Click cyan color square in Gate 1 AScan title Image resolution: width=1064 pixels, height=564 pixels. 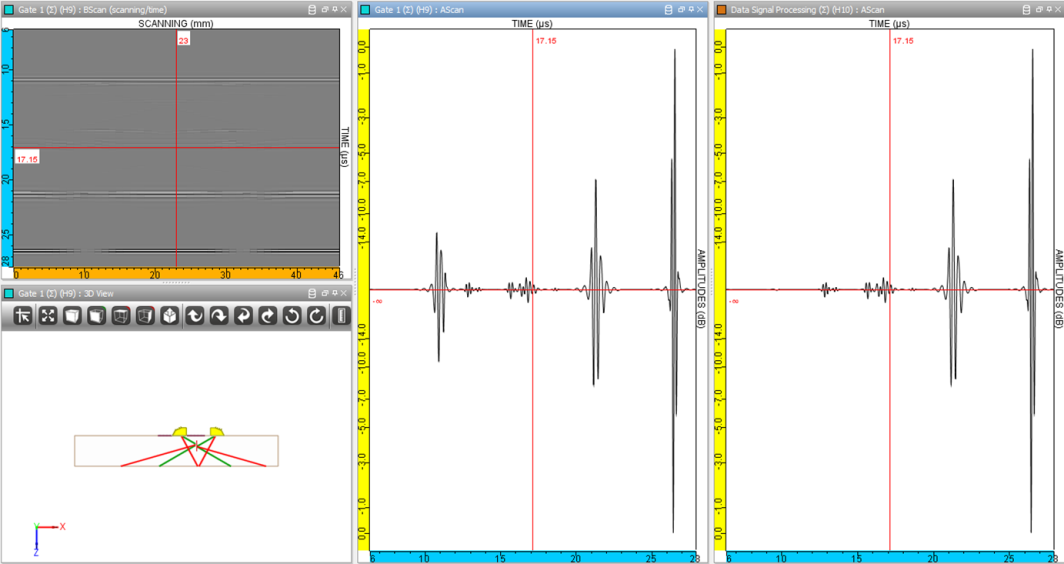tap(366, 9)
